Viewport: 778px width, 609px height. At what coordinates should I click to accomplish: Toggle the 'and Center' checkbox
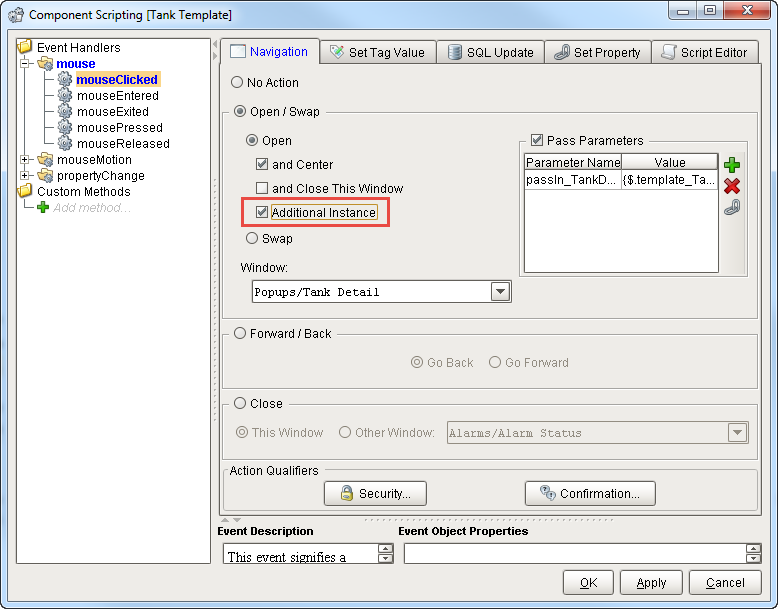262,164
